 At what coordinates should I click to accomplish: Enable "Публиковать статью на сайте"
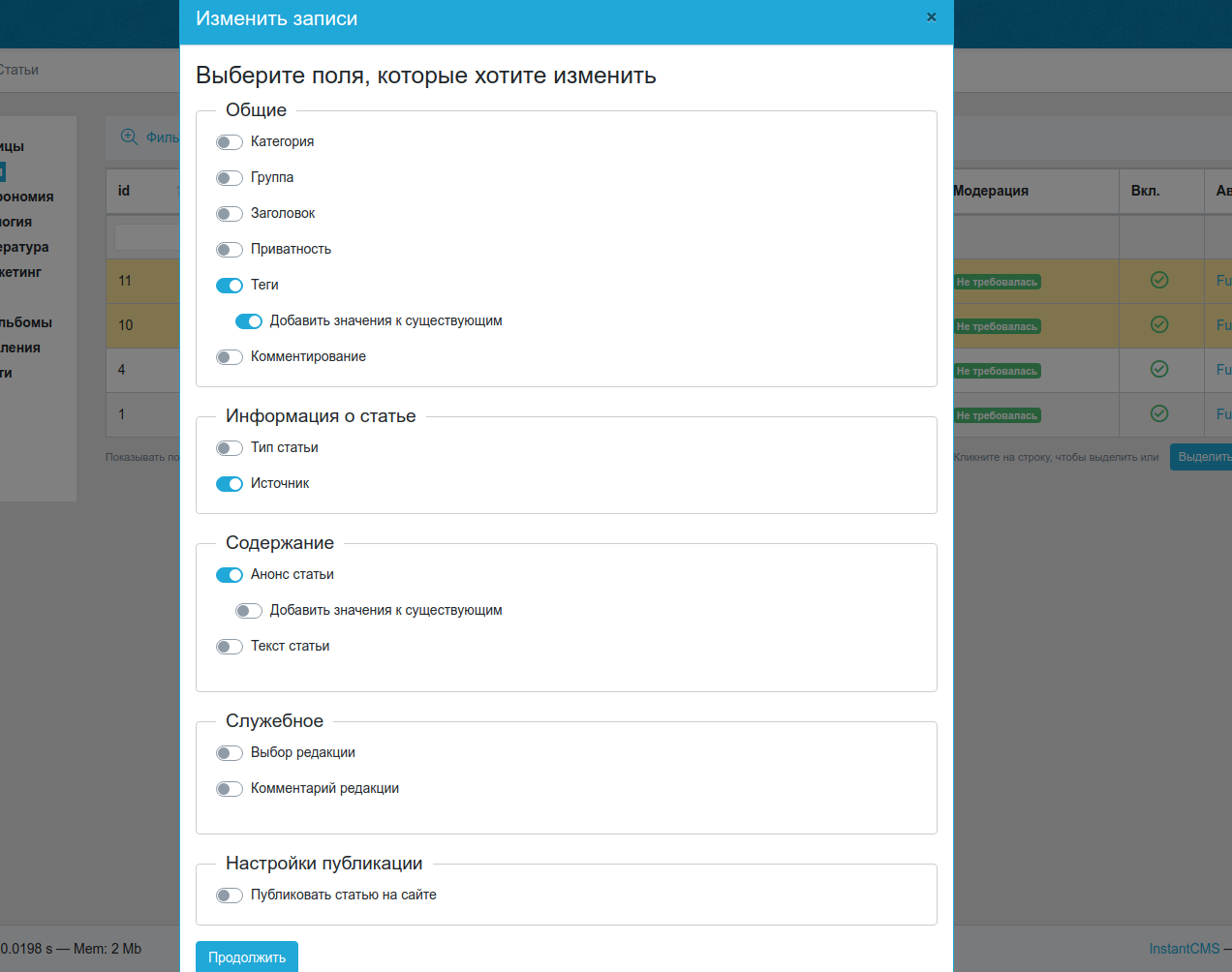(x=230, y=895)
